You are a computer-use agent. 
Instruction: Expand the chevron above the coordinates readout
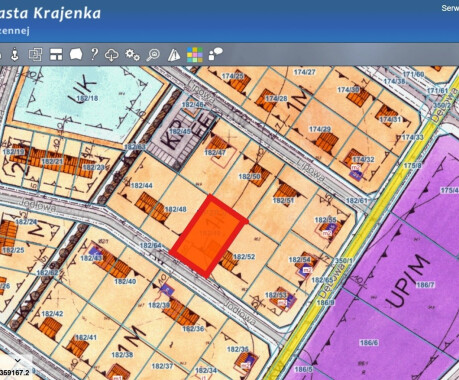17,360
